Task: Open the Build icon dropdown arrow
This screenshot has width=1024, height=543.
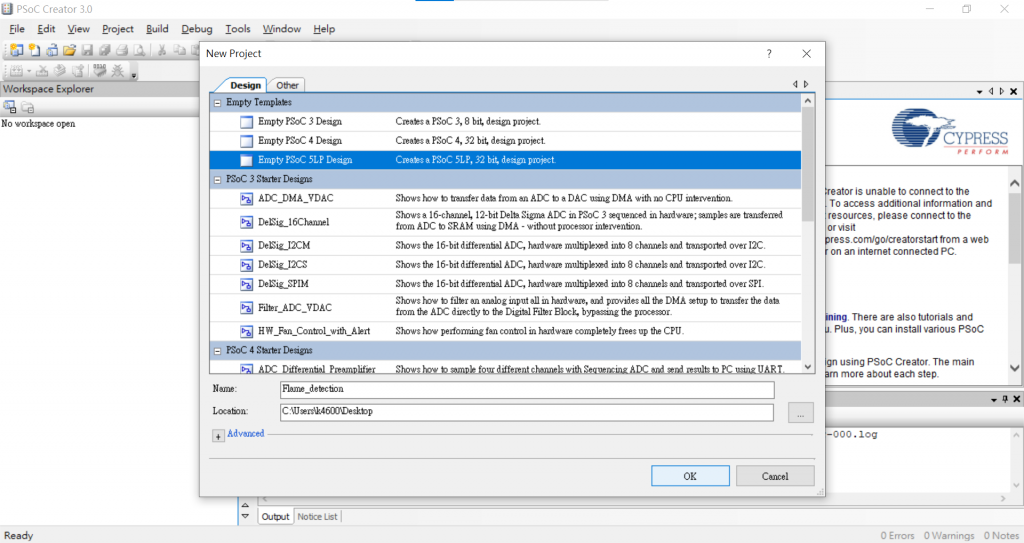Action: pyautogui.click(x=29, y=71)
